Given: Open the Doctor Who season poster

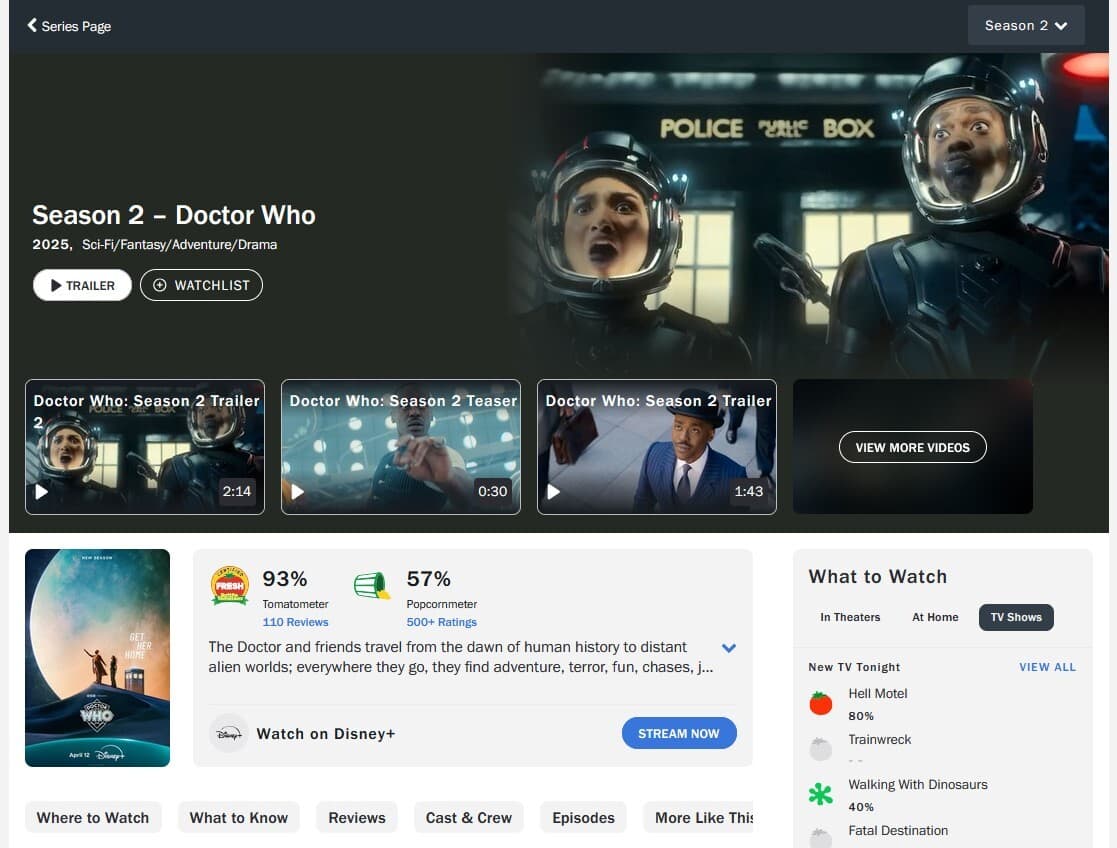Looking at the screenshot, I should pyautogui.click(x=97, y=658).
